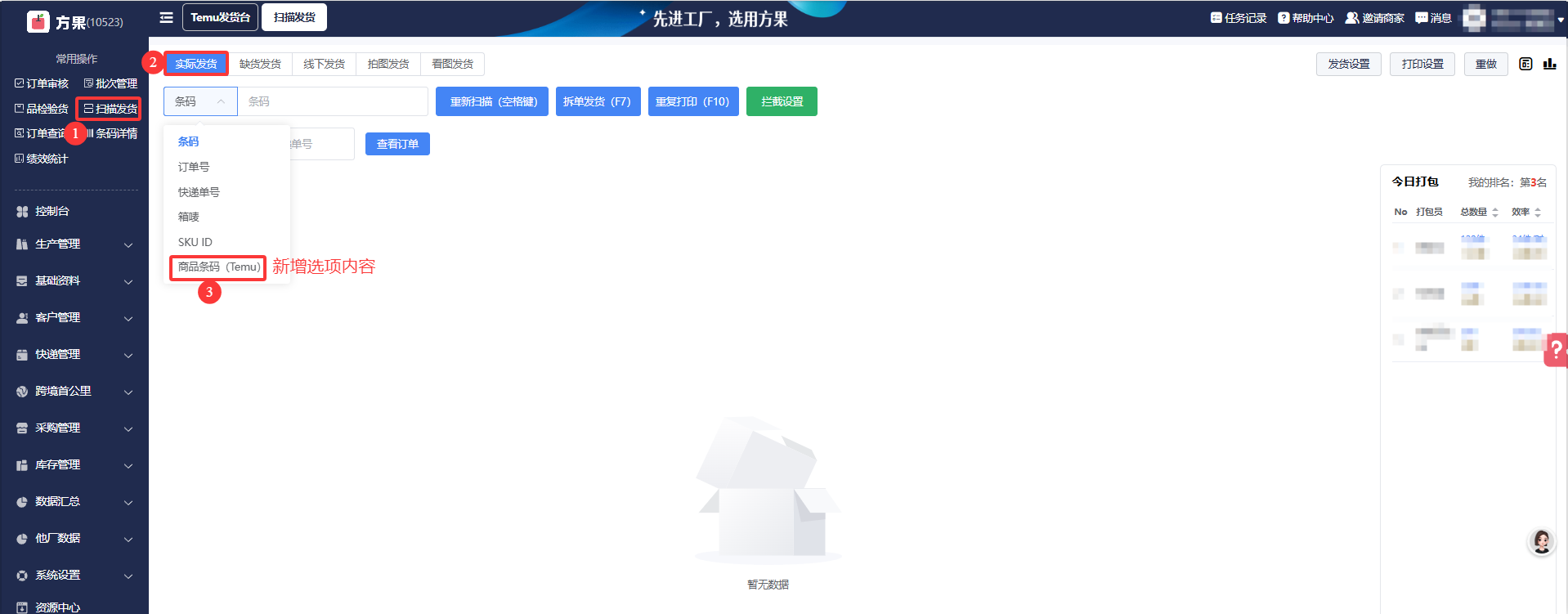Expand the 跨境首公里 menu chevron
The width and height of the screenshot is (1568, 614).
tap(128, 392)
